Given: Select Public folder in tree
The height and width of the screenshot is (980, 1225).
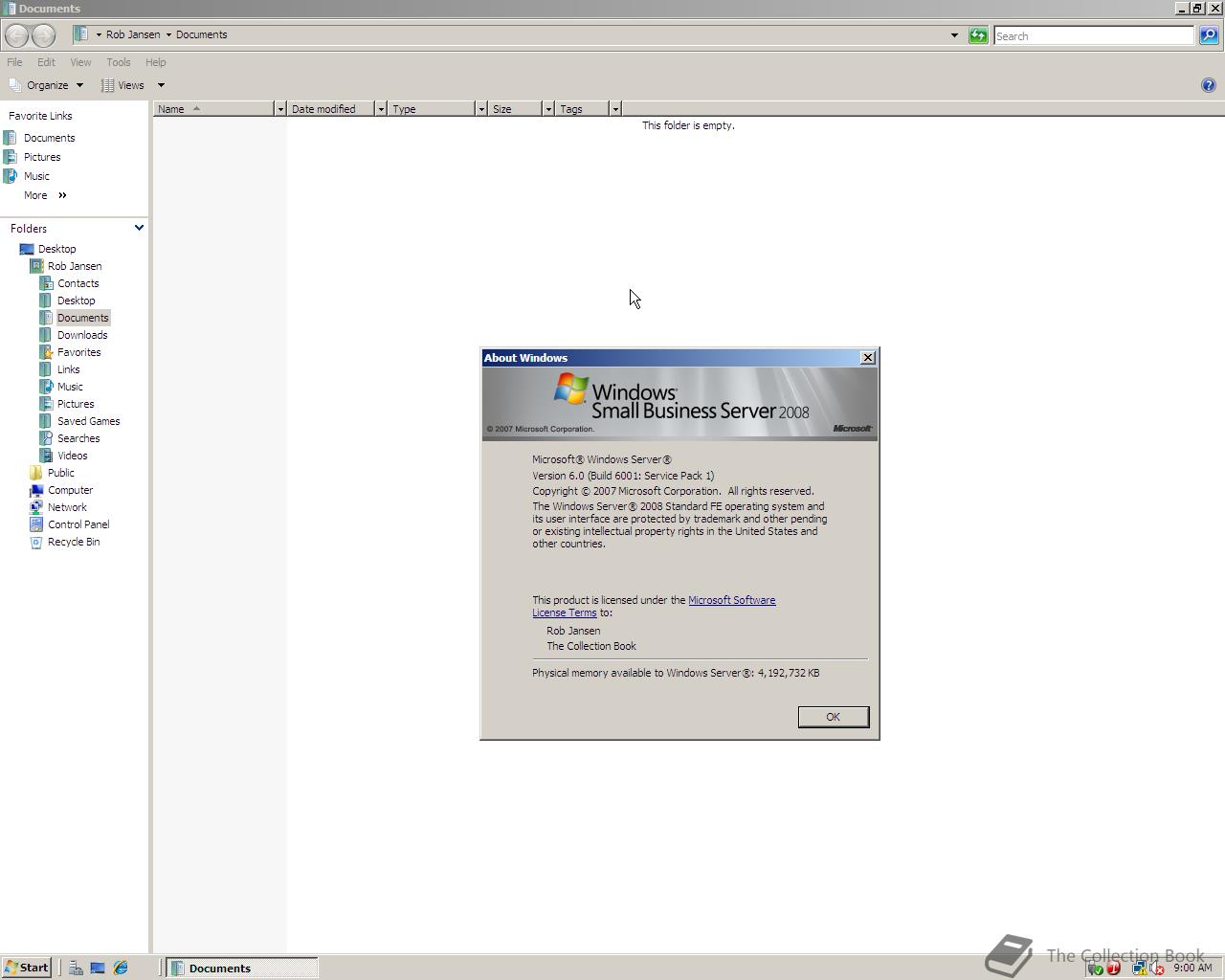Looking at the screenshot, I should 60,473.
